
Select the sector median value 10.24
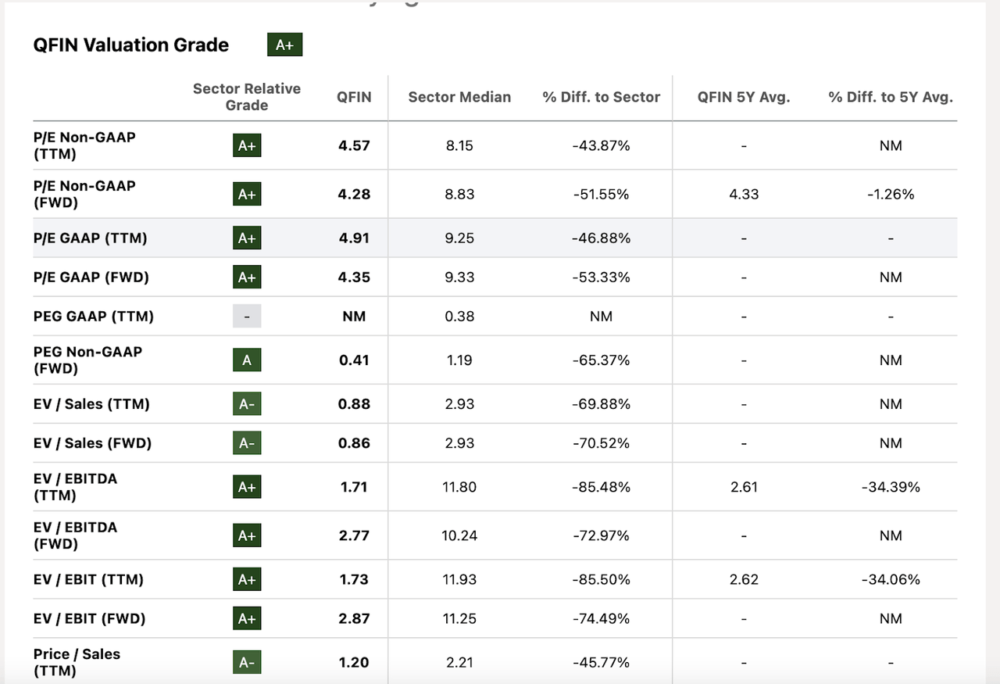(459, 535)
